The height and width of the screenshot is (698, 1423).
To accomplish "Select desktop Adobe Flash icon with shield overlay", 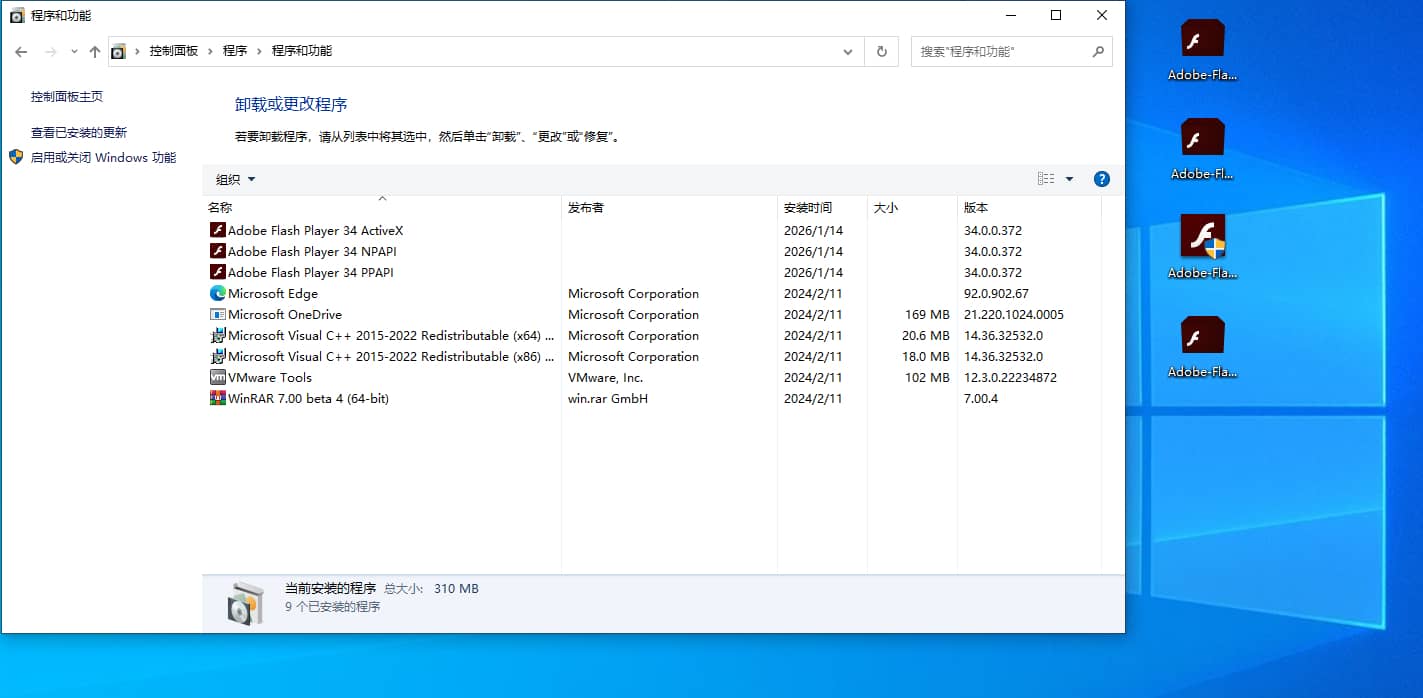I will click(x=1202, y=238).
